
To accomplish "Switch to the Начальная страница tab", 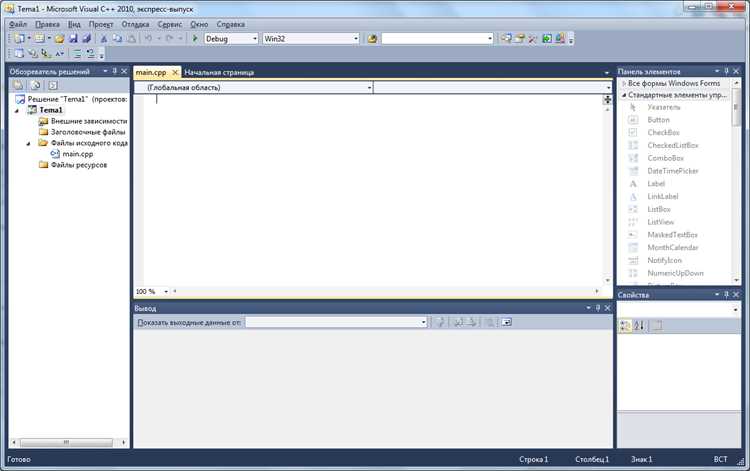I will click(219, 72).
